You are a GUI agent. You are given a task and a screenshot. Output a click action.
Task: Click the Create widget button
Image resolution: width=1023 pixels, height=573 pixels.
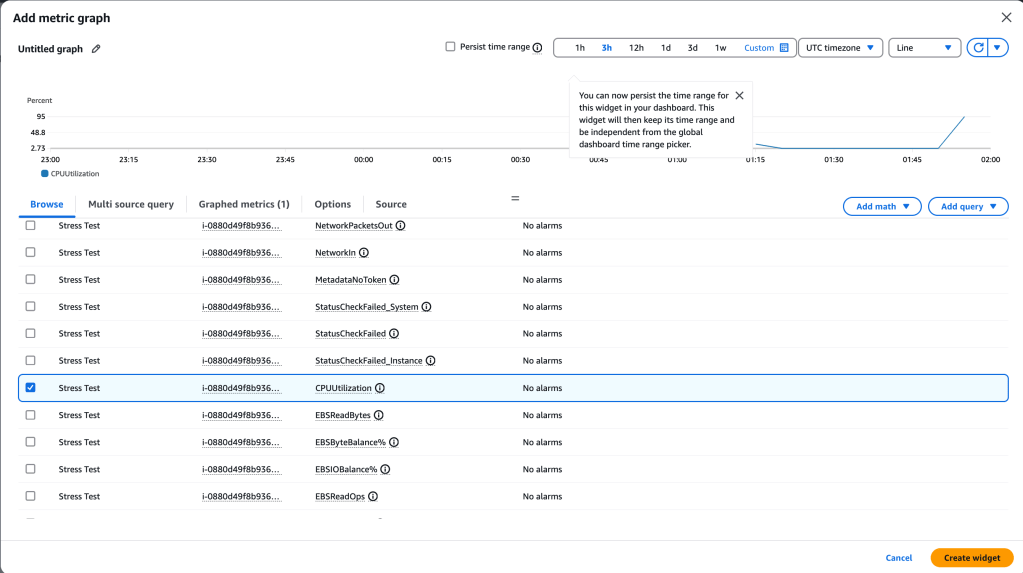click(x=971, y=558)
